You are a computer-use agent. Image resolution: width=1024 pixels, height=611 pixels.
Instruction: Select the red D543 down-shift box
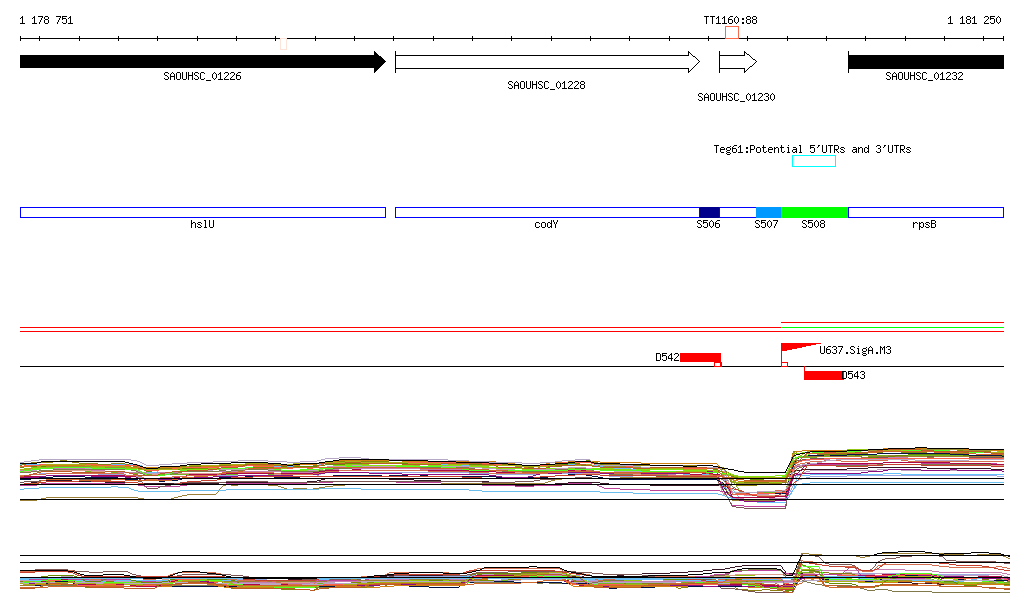coord(823,375)
